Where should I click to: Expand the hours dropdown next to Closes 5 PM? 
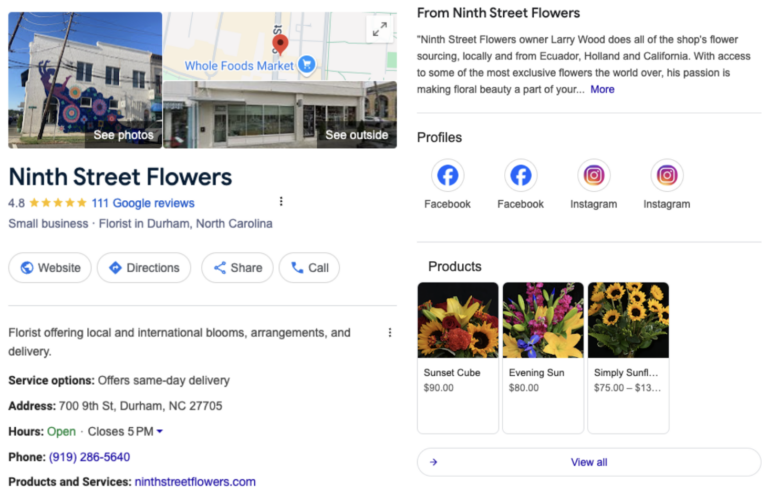(159, 431)
